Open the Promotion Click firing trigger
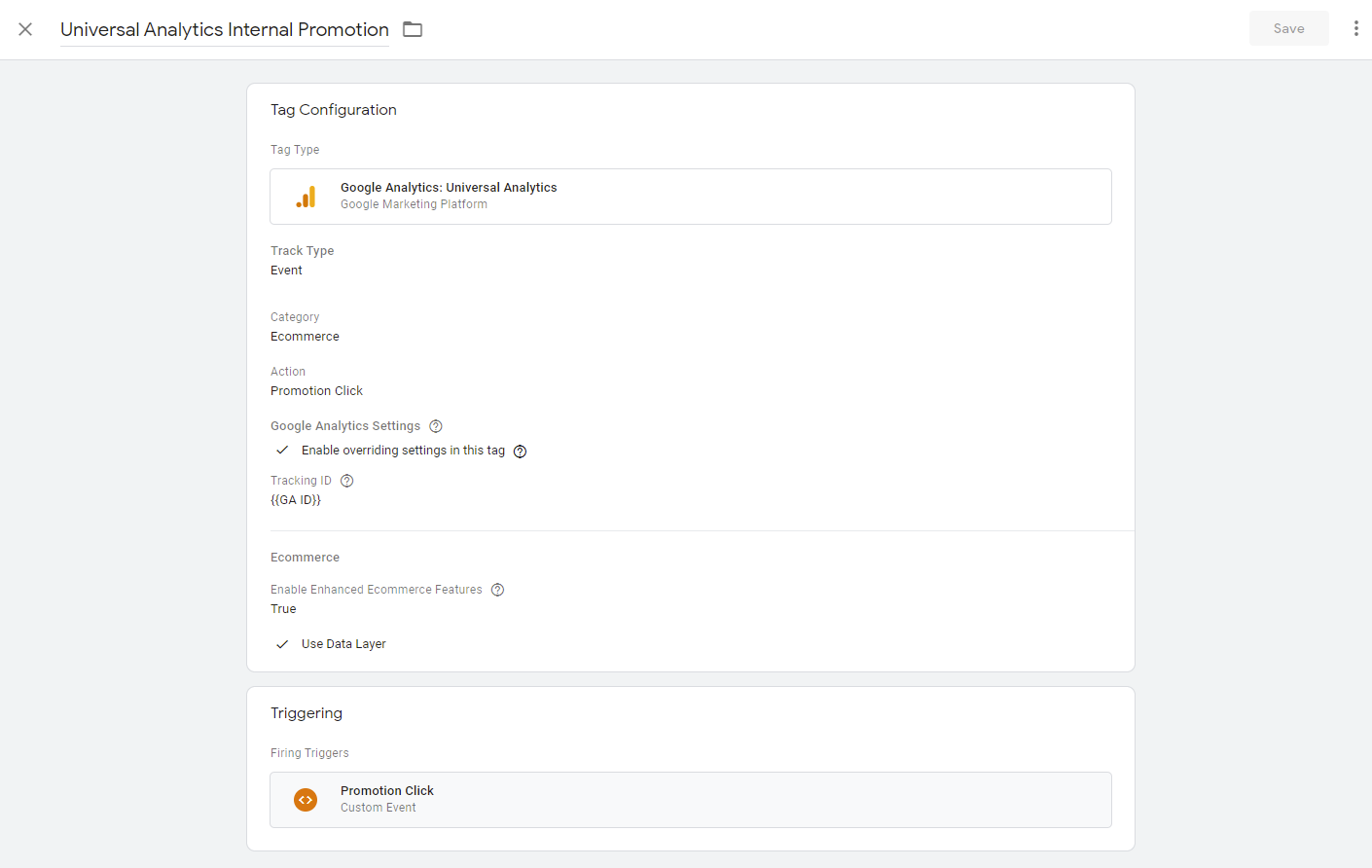The image size is (1372, 868). click(x=690, y=800)
